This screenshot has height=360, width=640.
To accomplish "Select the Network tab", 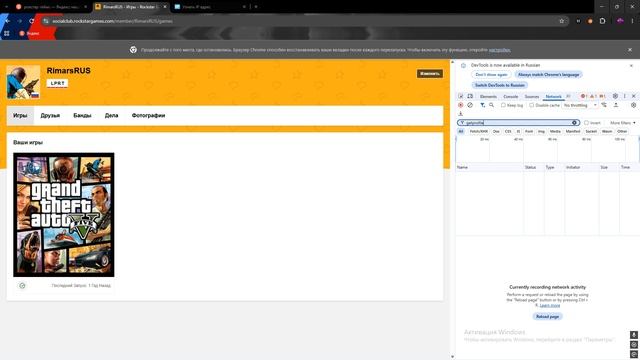I will [x=553, y=97].
